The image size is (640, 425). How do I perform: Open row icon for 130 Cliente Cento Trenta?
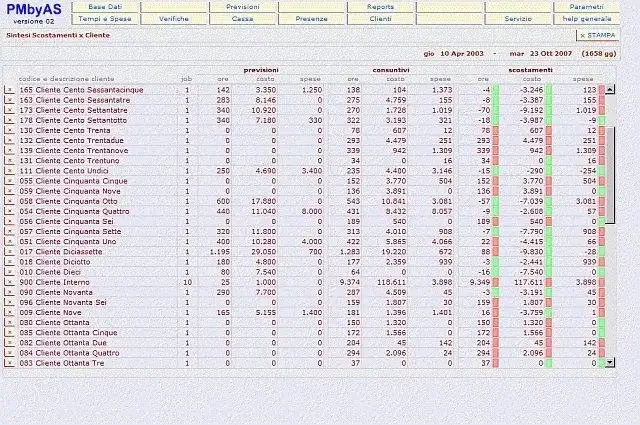coord(9,130)
